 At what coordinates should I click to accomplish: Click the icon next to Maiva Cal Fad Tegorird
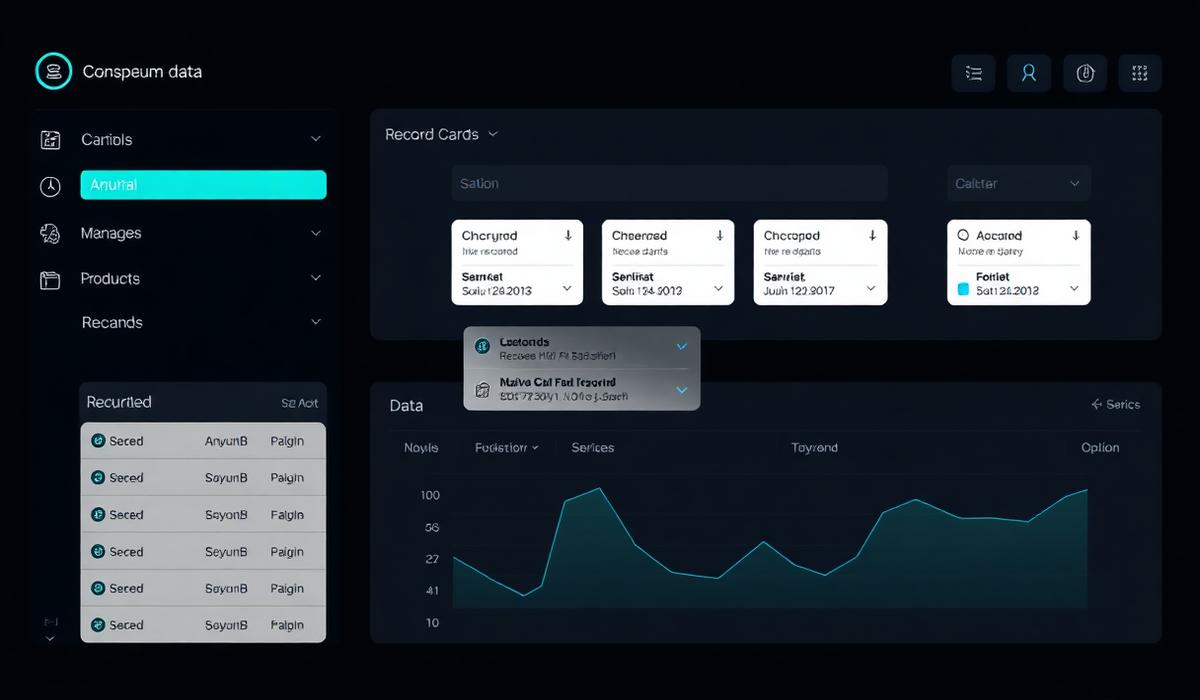[482, 388]
